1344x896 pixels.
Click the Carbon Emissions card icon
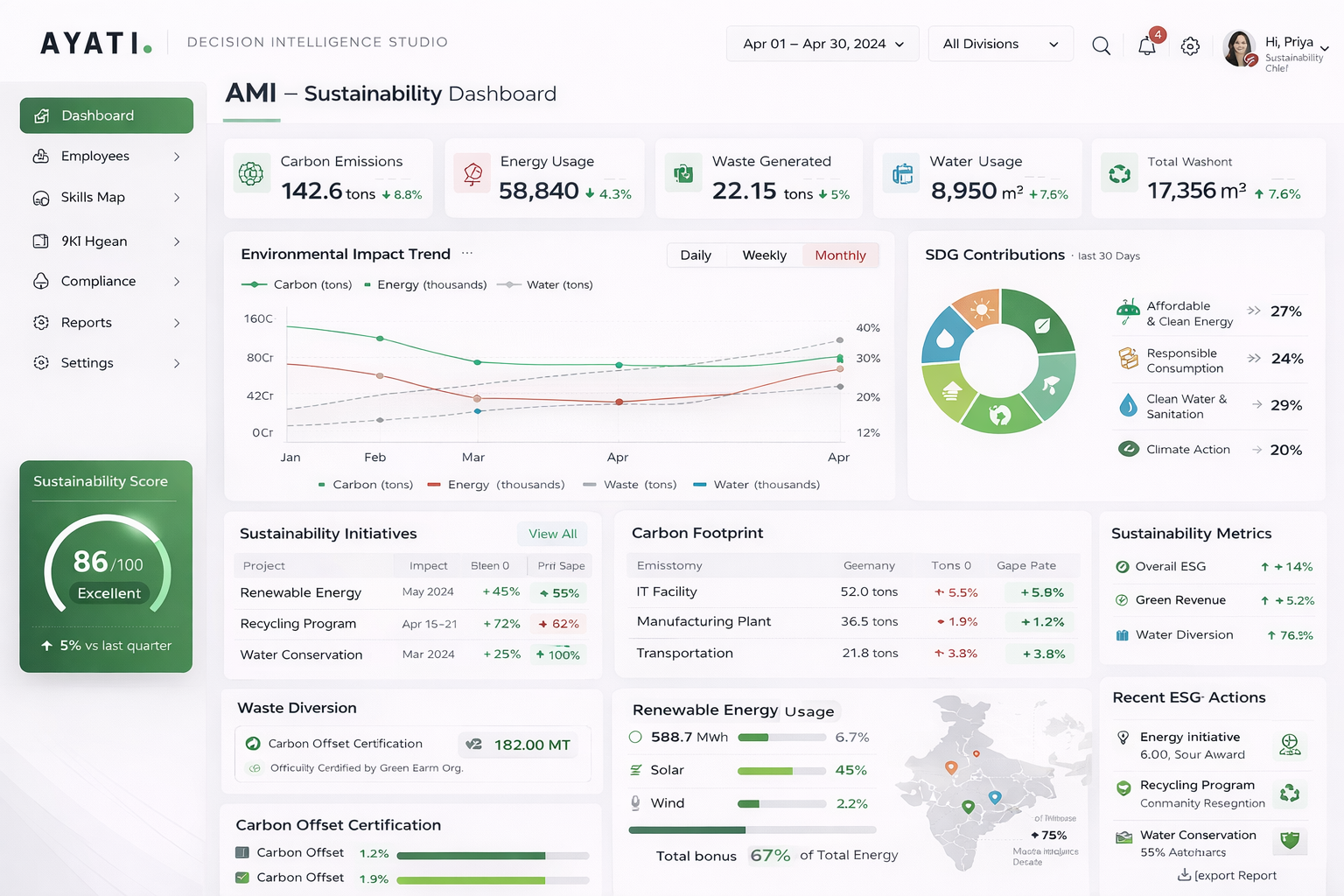[251, 174]
